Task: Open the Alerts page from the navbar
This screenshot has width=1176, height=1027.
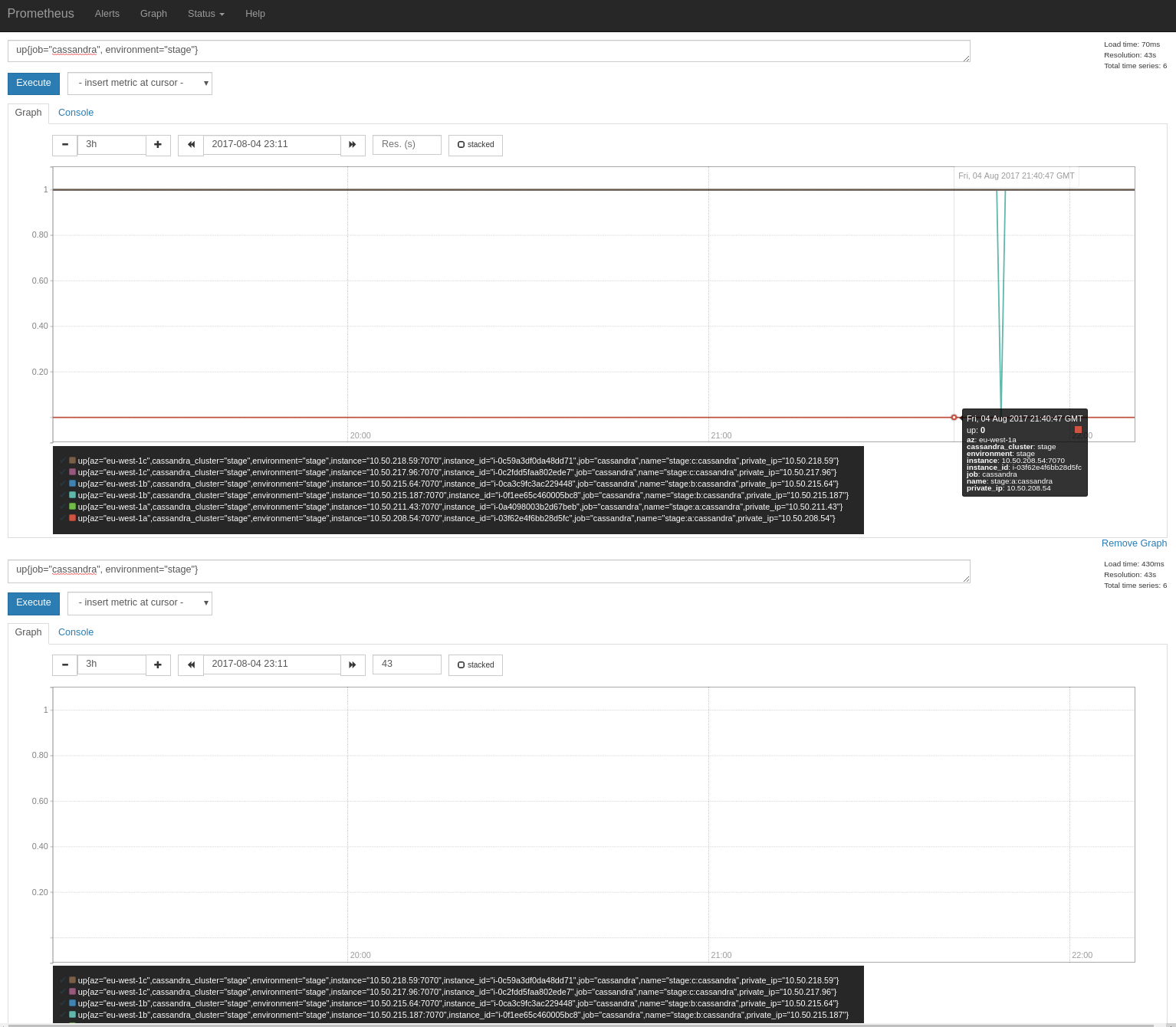Action: tap(107, 14)
